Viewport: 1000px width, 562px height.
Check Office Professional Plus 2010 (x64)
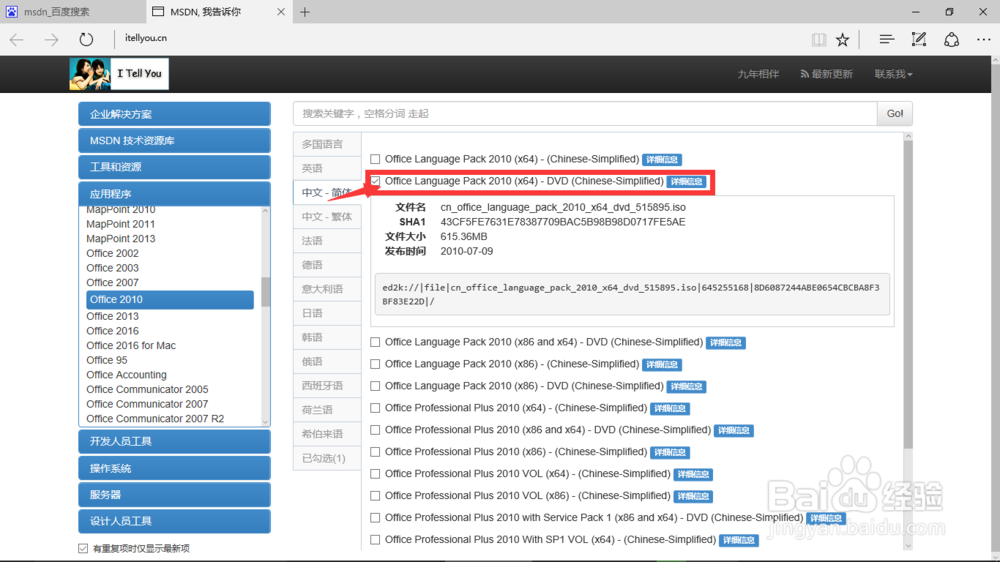375,408
